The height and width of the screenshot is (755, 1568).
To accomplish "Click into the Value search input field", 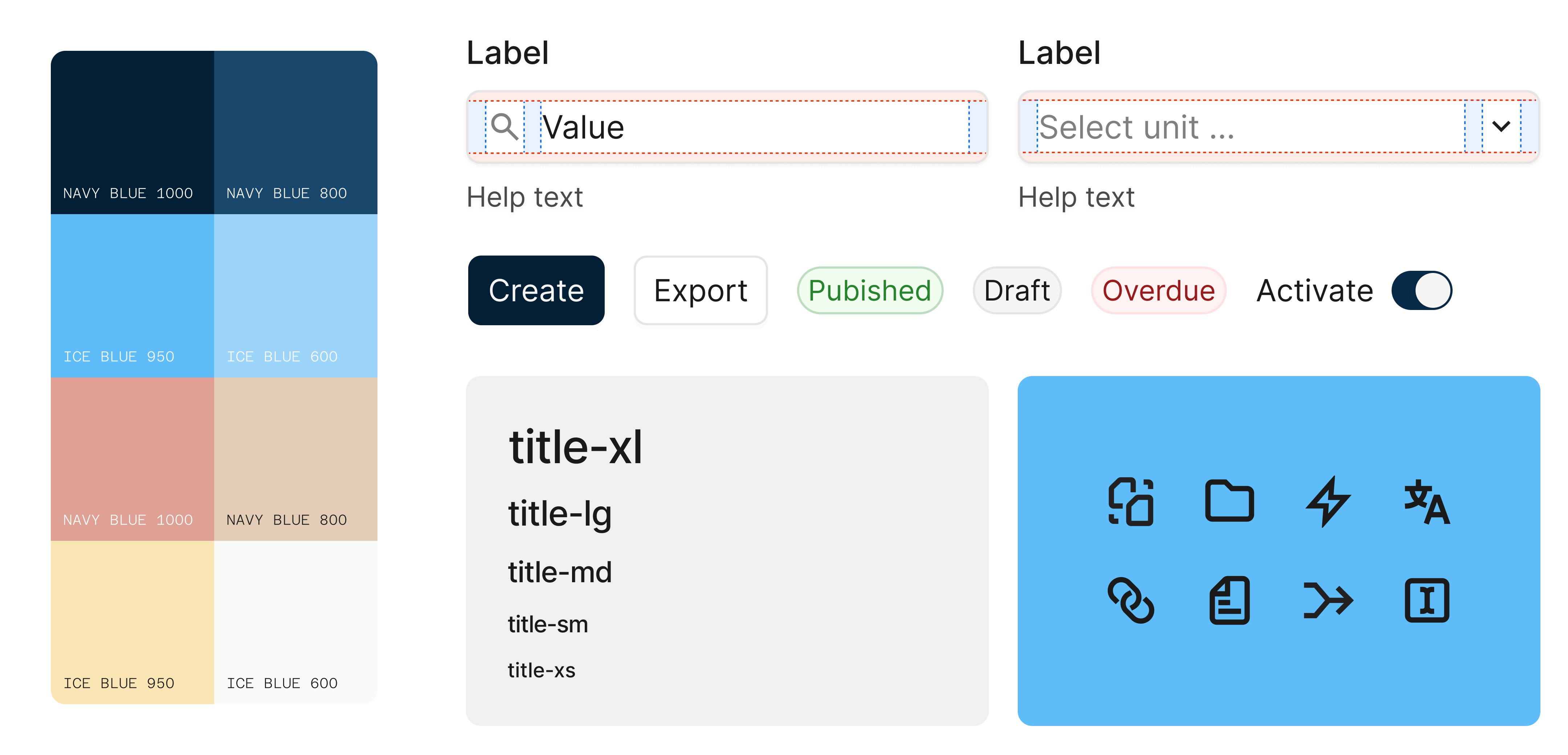I will (749, 127).
